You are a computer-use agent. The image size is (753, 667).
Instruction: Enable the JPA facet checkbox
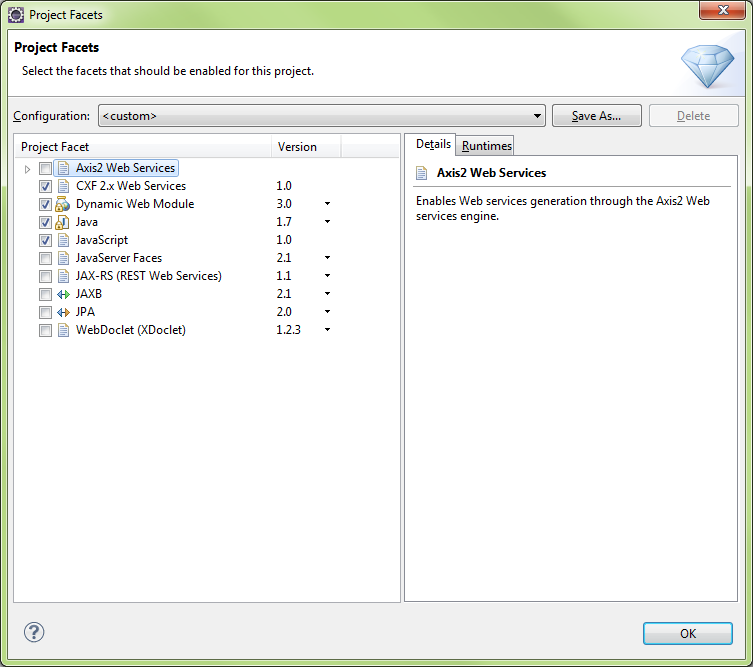pyautogui.click(x=46, y=313)
